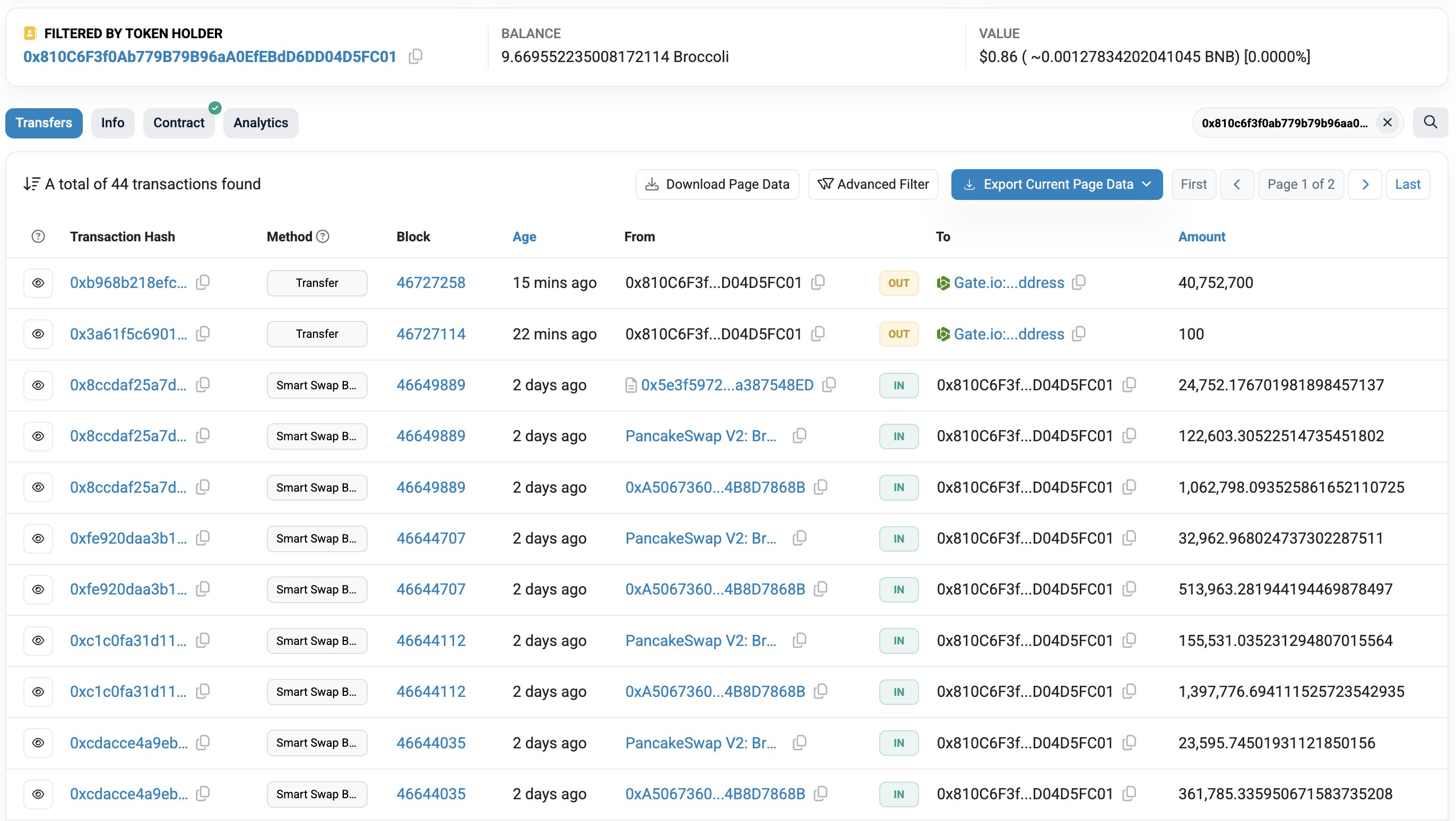Screen dimensions: 1456x821
Task: Jump to Last page
Action: (x=1407, y=184)
